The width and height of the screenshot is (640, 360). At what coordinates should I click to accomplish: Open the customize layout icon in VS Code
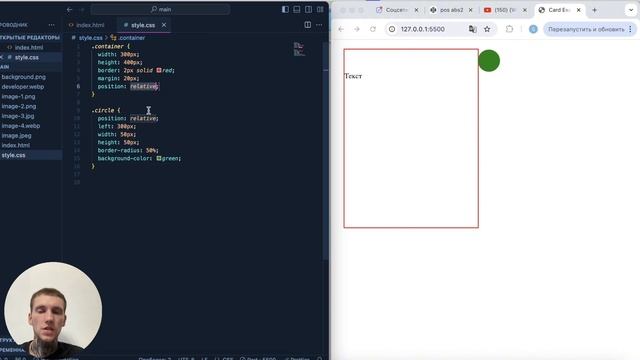320,9
